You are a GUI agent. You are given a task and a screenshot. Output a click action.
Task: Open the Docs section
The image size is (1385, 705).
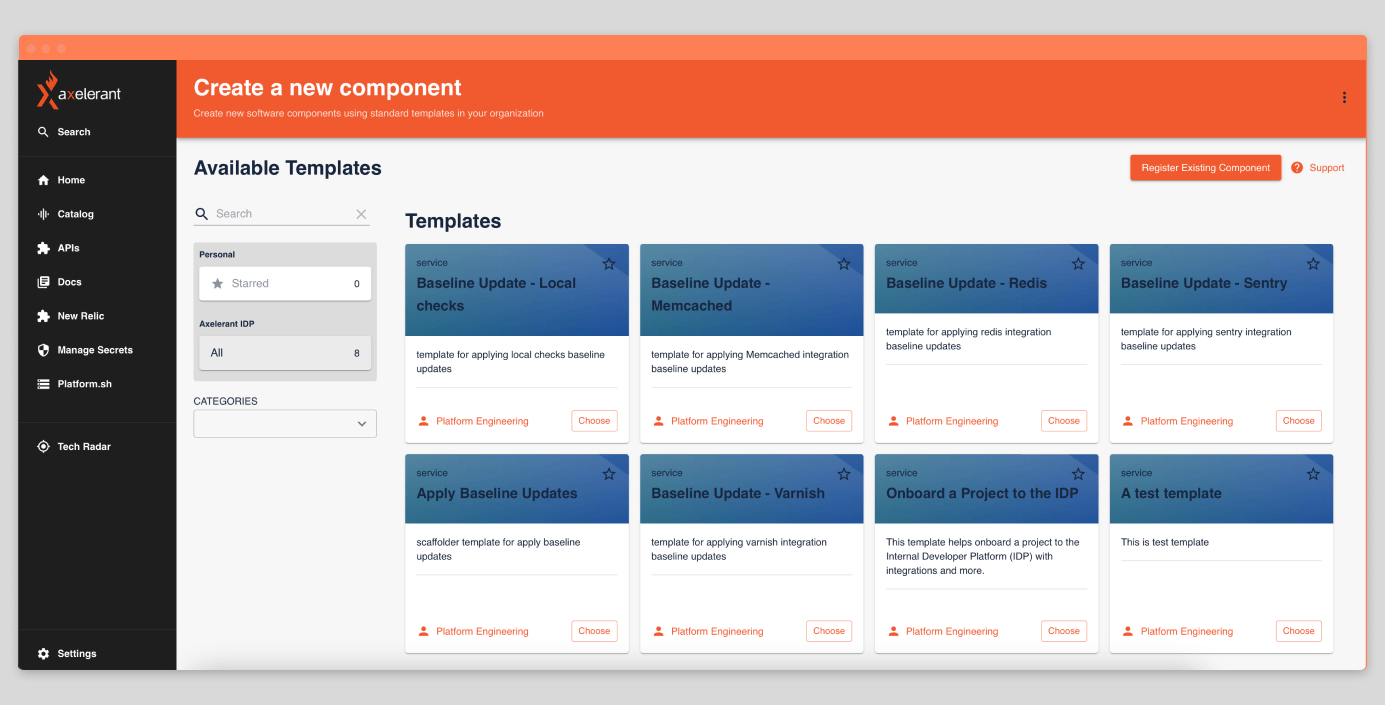point(70,282)
